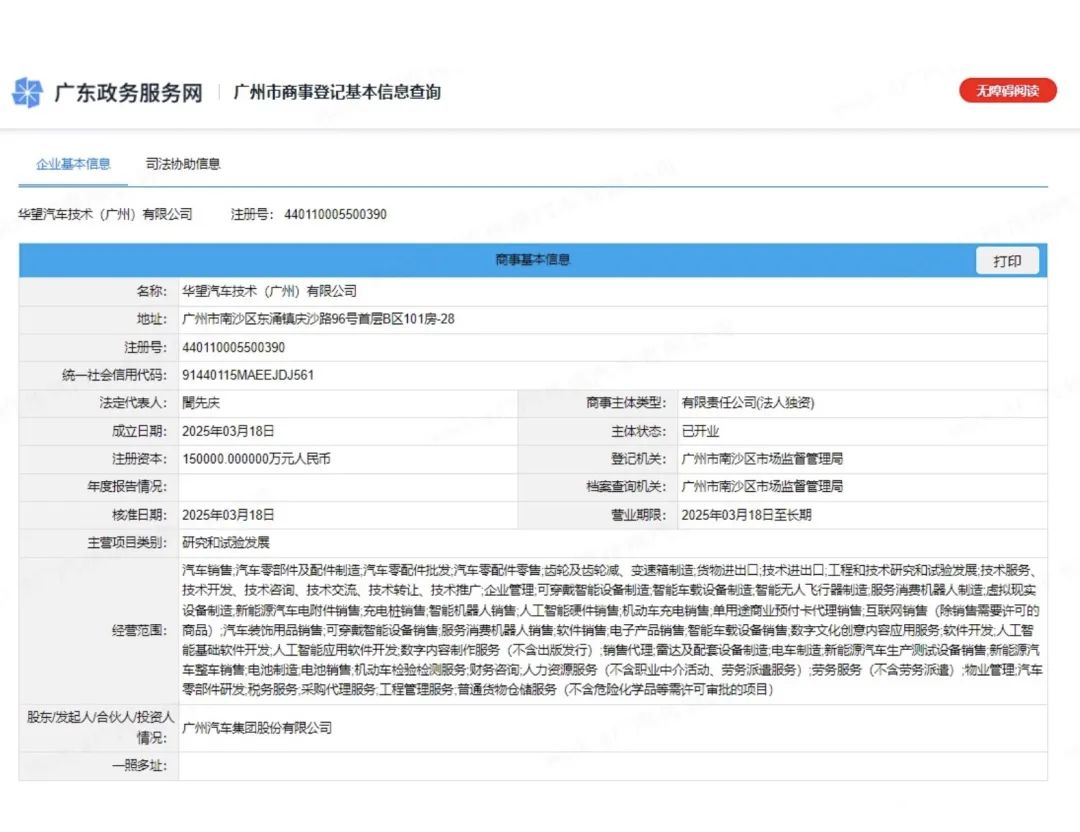Select the 名称 row company name value

click(x=269, y=291)
